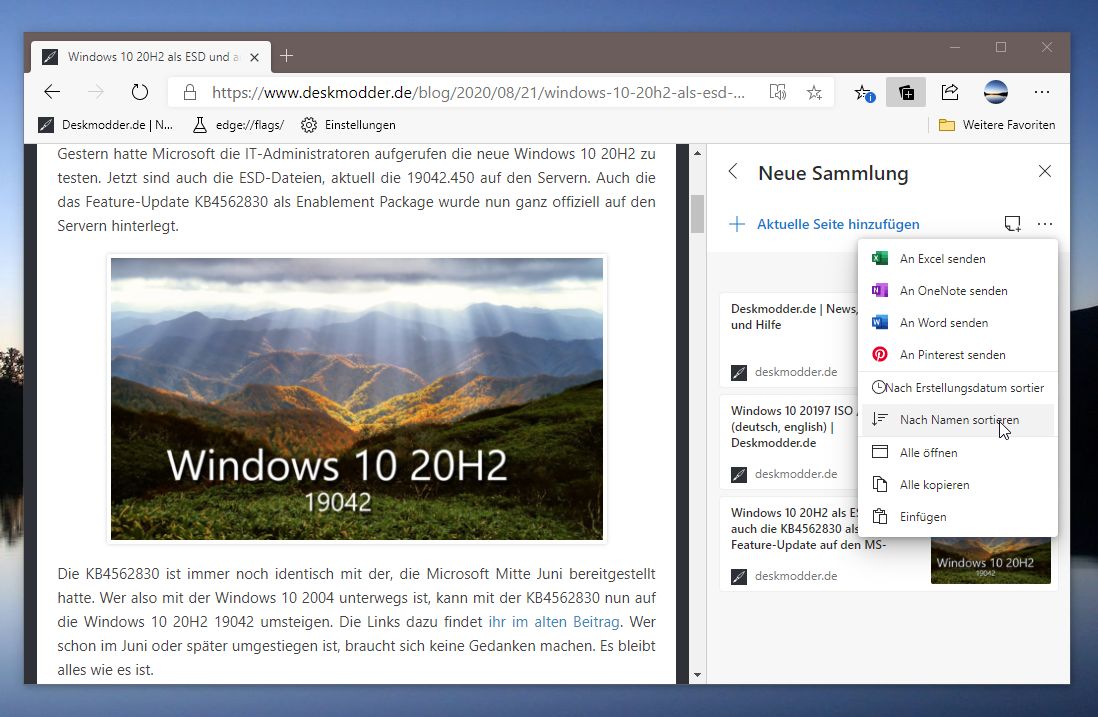Open the Immersive Reader icon
This screenshot has height=717, width=1098.
777,92
